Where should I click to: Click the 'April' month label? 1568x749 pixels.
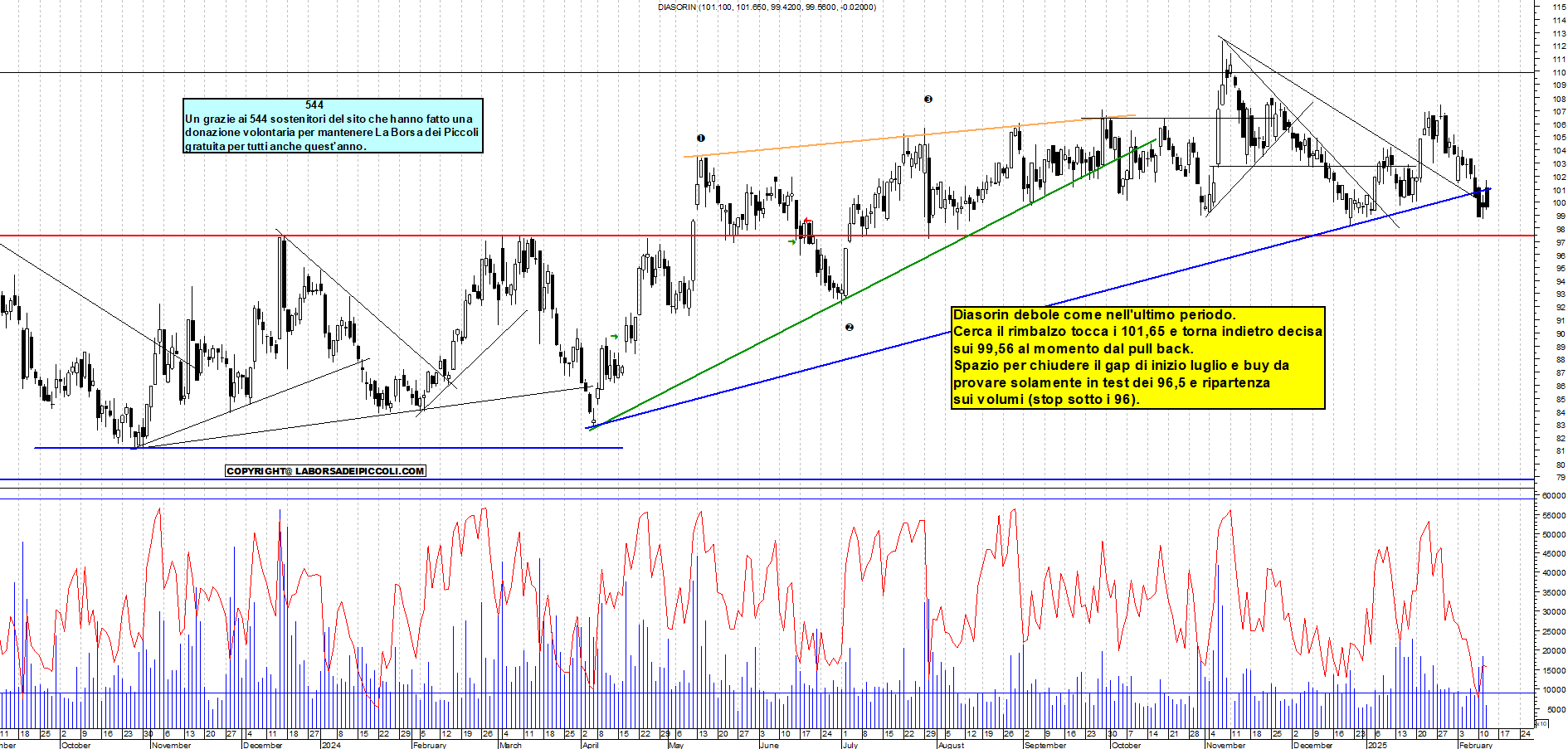coord(590,745)
